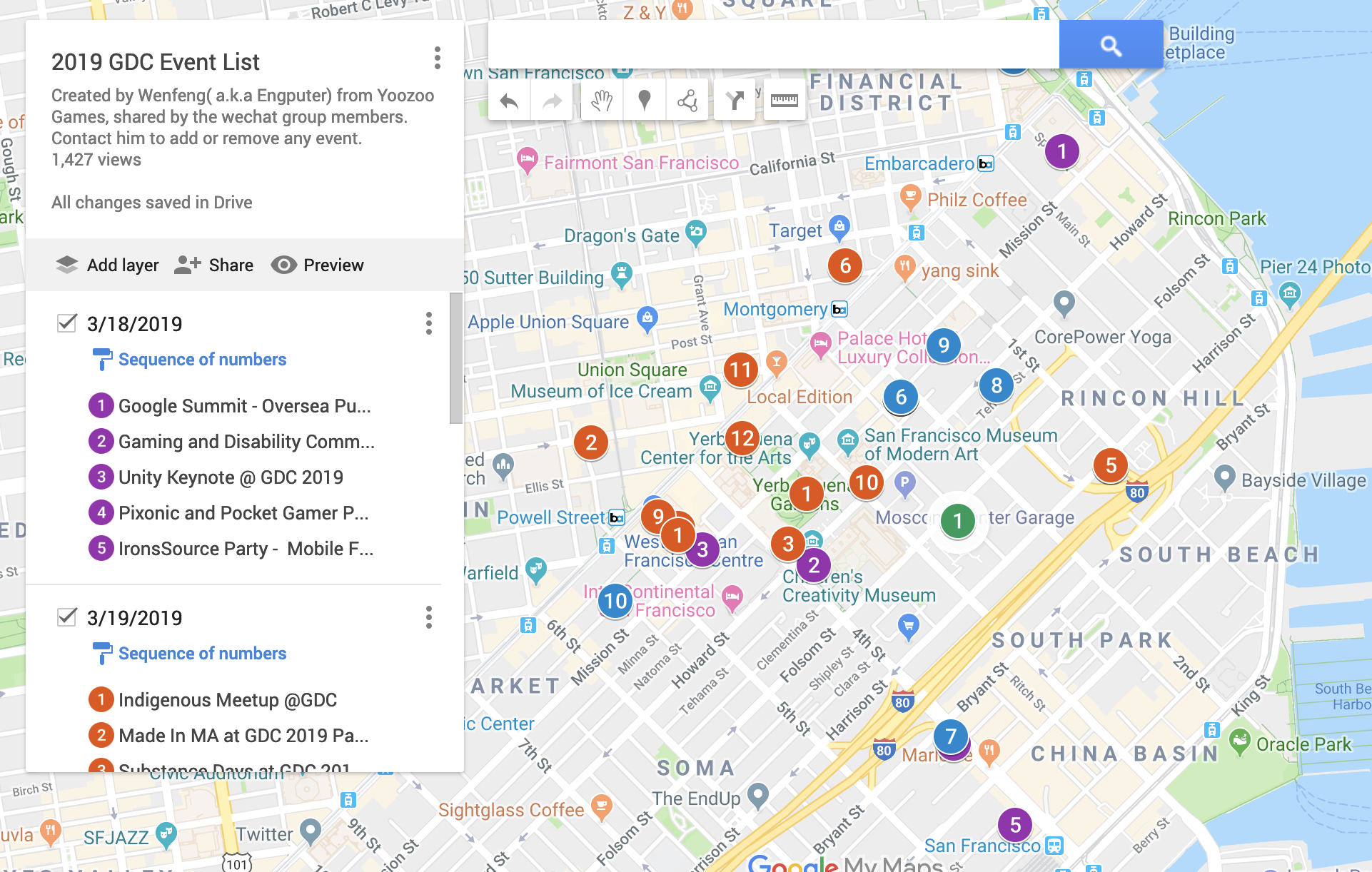This screenshot has height=872, width=1372.
Task: Open Sequence of numbers style for 3/19/2019
Action: [x=189, y=653]
